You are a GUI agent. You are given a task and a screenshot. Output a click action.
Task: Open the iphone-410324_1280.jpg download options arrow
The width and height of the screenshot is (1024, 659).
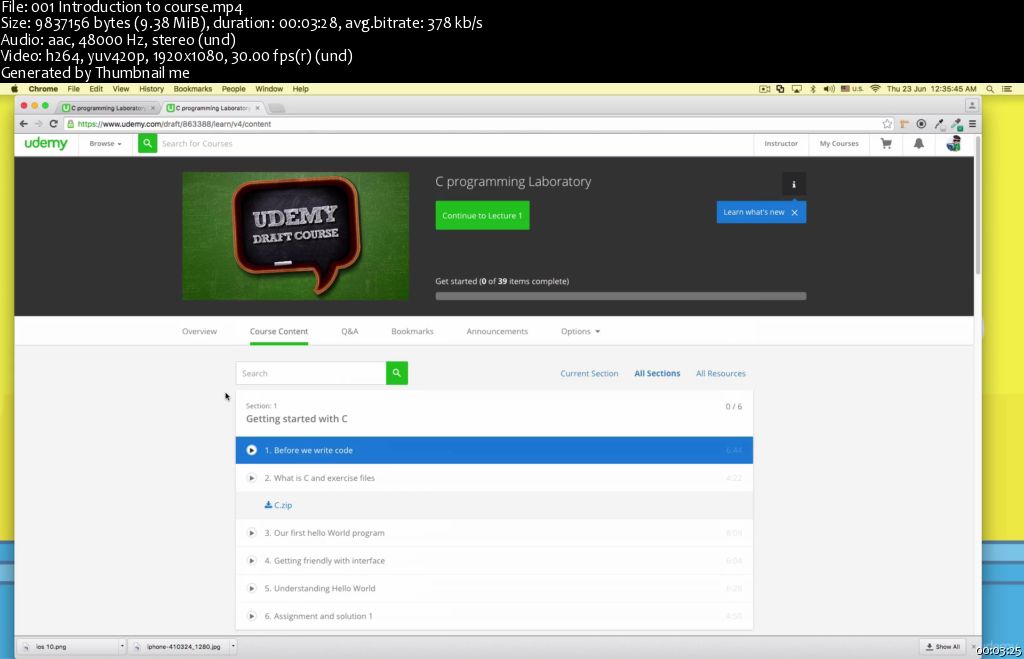(x=233, y=647)
